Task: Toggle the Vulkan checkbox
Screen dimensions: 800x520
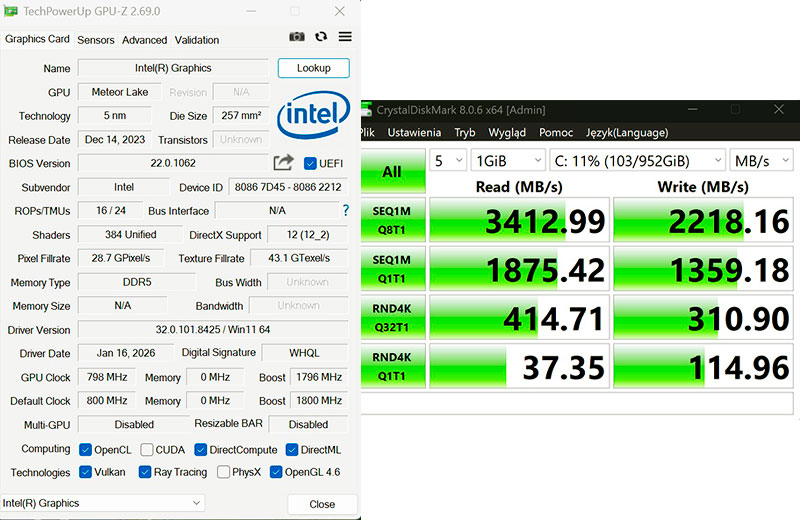Action: tap(85, 472)
